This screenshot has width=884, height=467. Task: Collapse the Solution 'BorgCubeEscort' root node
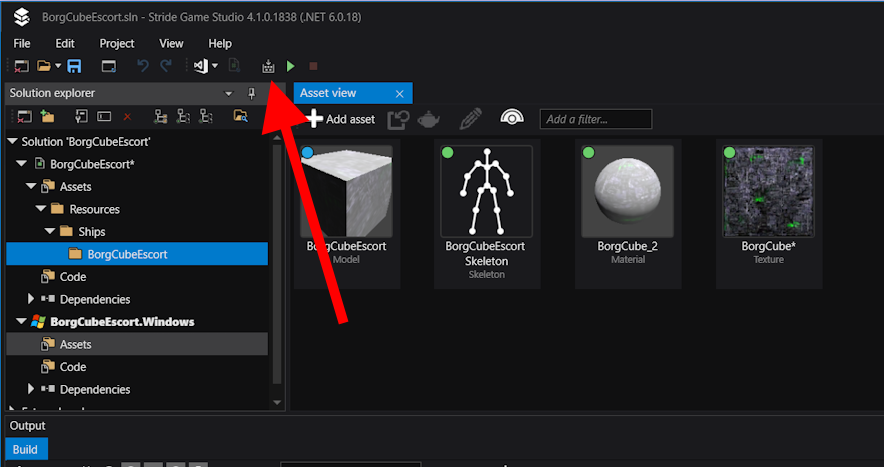(12, 142)
